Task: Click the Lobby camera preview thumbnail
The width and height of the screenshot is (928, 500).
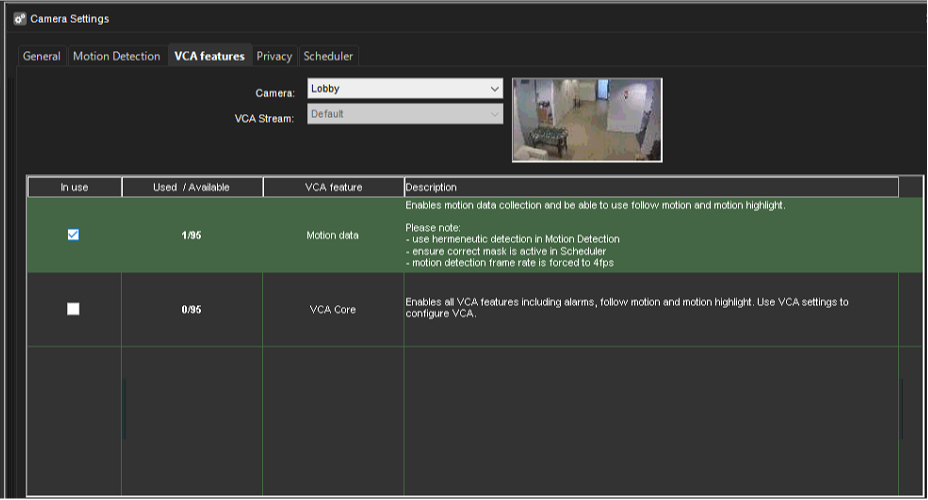Action: click(x=586, y=119)
